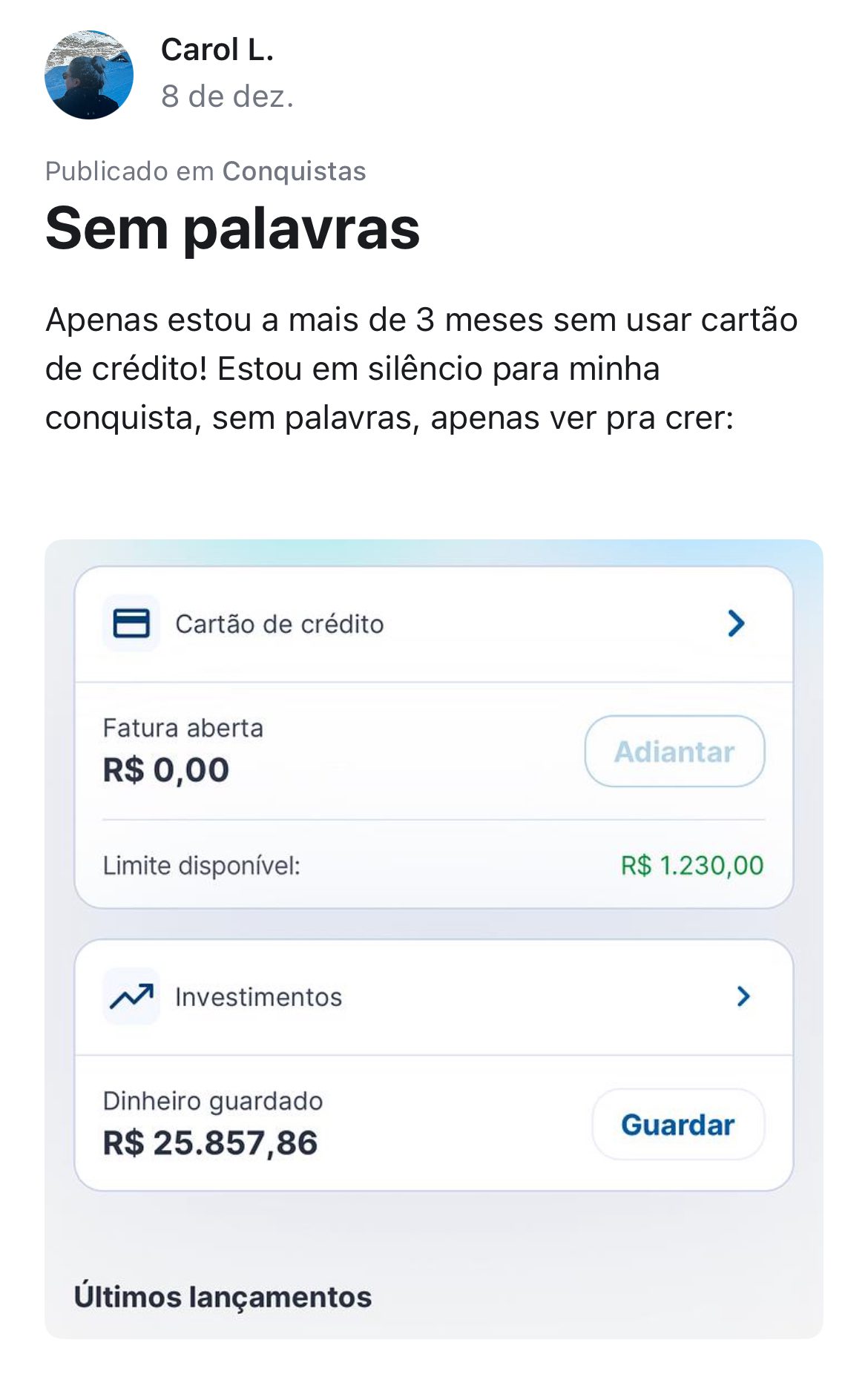Tap the Limite disponível label
Screen dimensions: 868x1397
pos(201,866)
